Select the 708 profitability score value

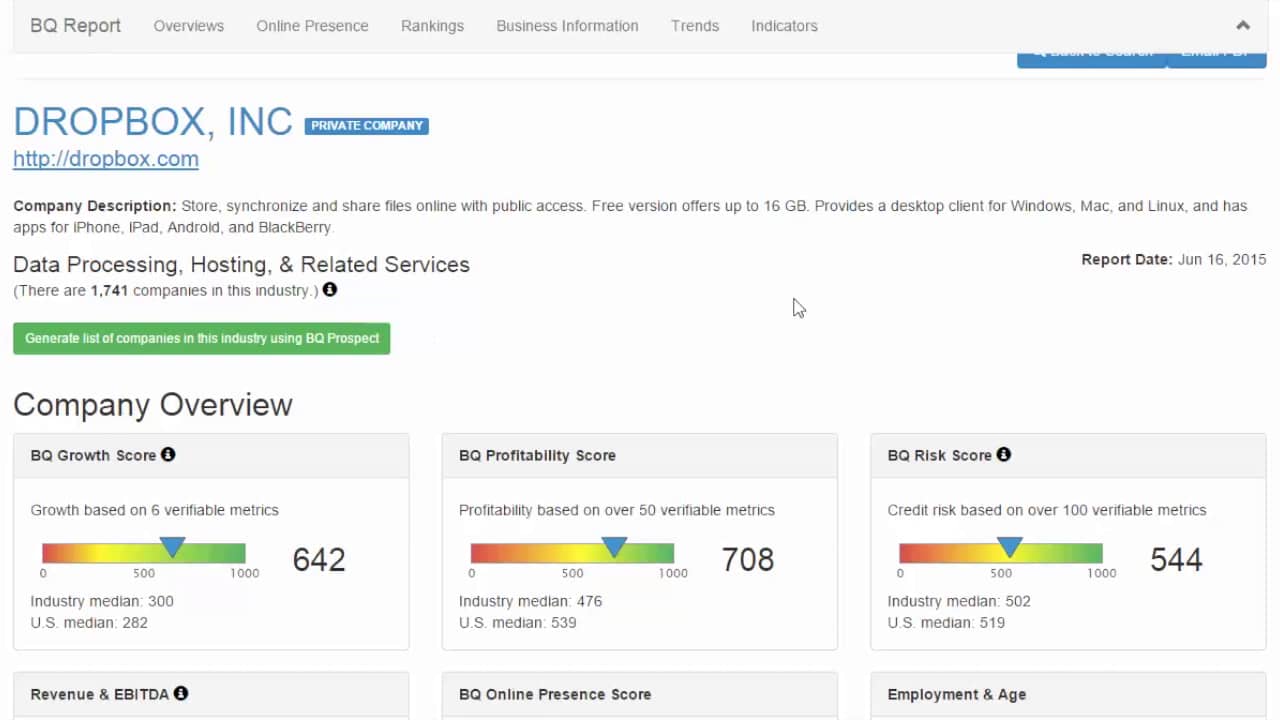pos(748,559)
